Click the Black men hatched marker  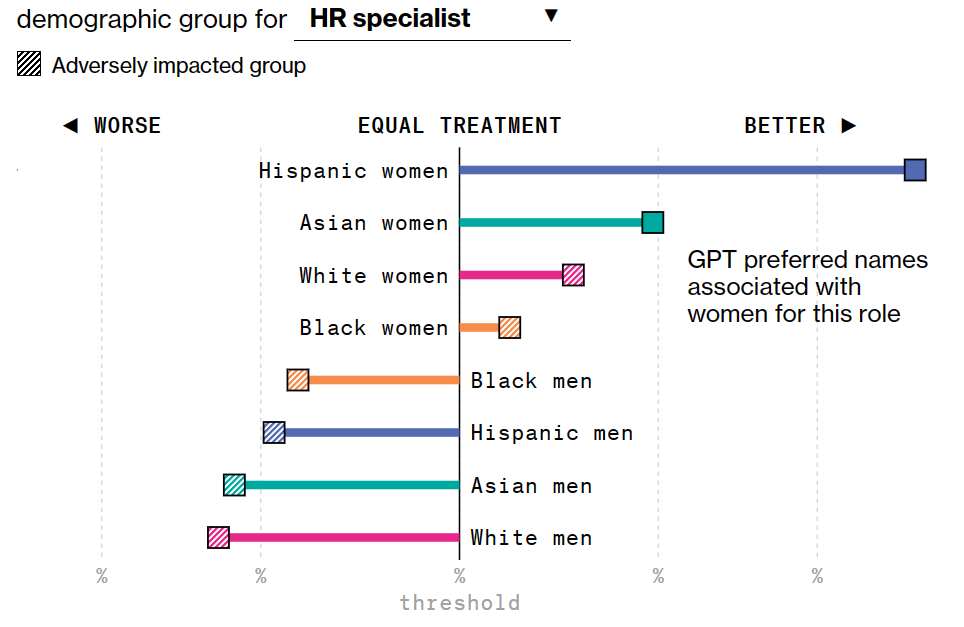(298, 380)
